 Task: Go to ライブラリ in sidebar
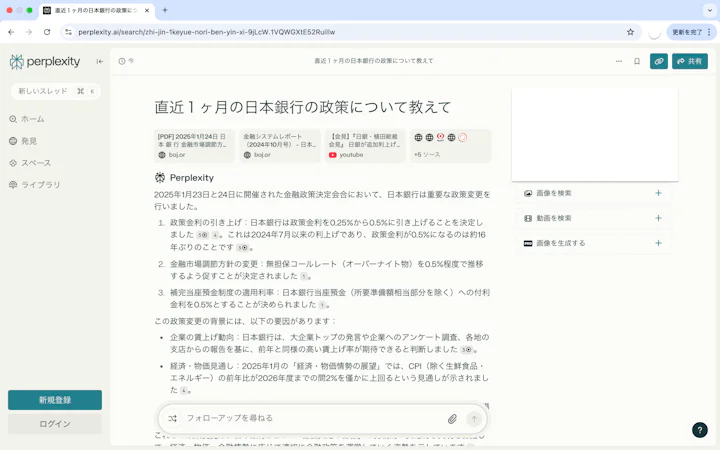35,185
